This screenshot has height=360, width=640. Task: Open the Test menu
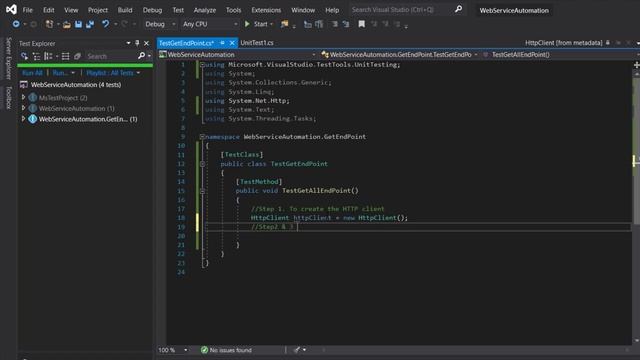pos(178,10)
